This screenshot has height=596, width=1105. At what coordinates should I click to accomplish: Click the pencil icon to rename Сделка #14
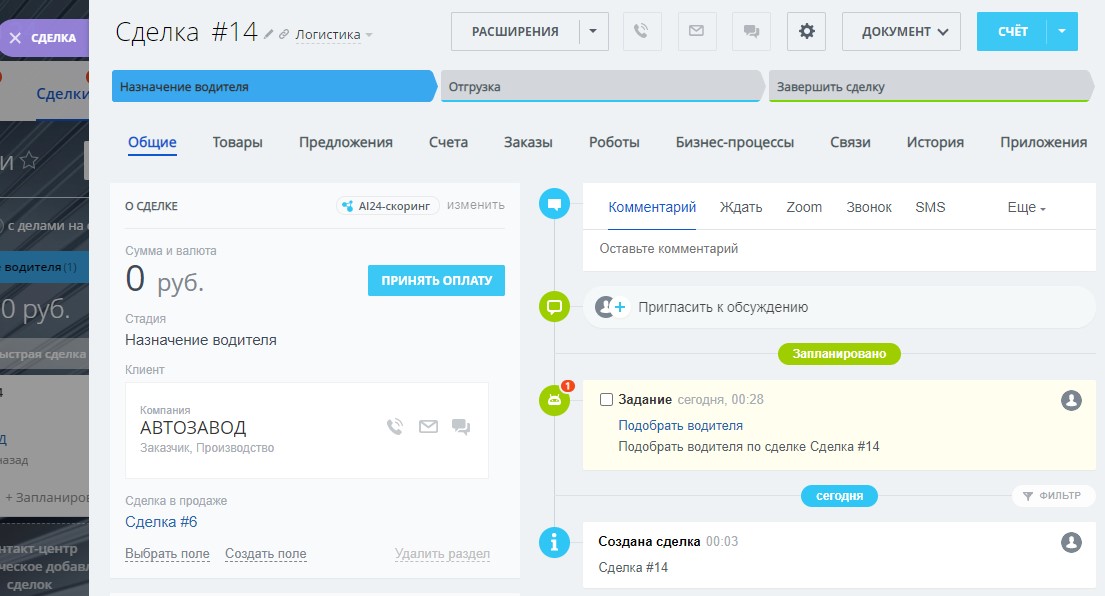[268, 34]
